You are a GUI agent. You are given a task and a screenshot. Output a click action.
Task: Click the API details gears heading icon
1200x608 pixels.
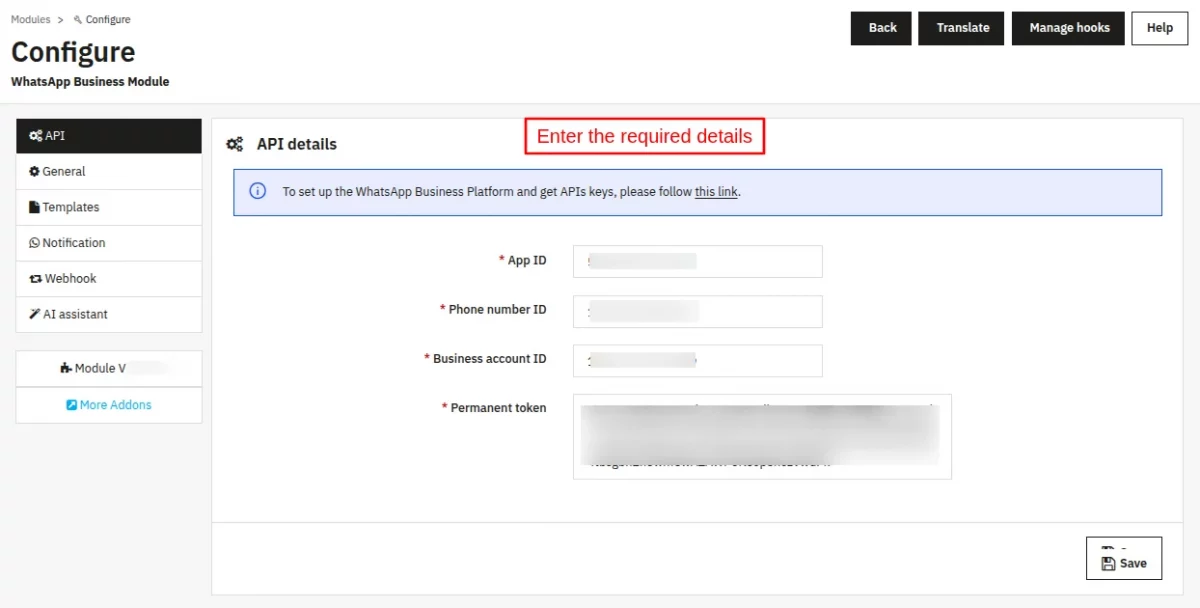pos(235,144)
